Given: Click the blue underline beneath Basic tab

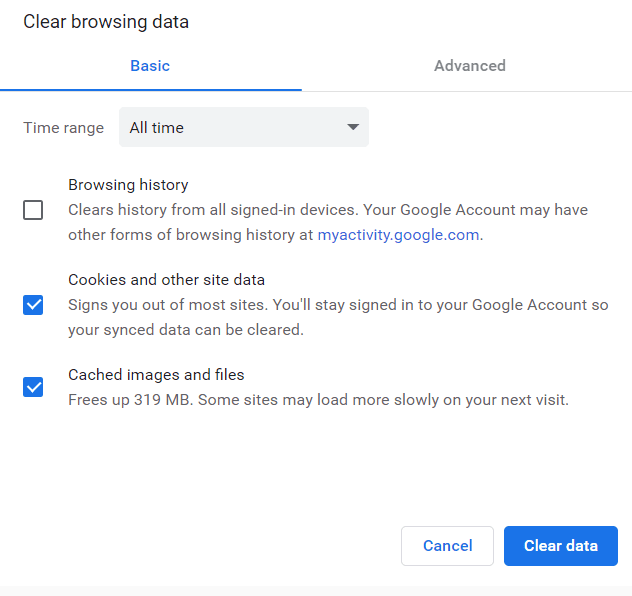Looking at the screenshot, I should coord(150,90).
